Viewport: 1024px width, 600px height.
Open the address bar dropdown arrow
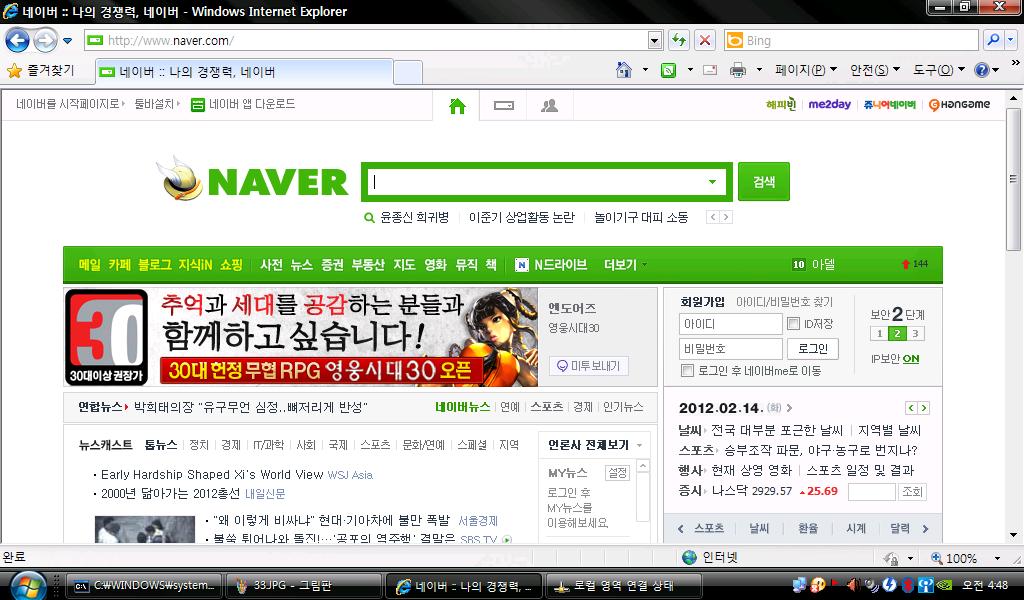655,40
